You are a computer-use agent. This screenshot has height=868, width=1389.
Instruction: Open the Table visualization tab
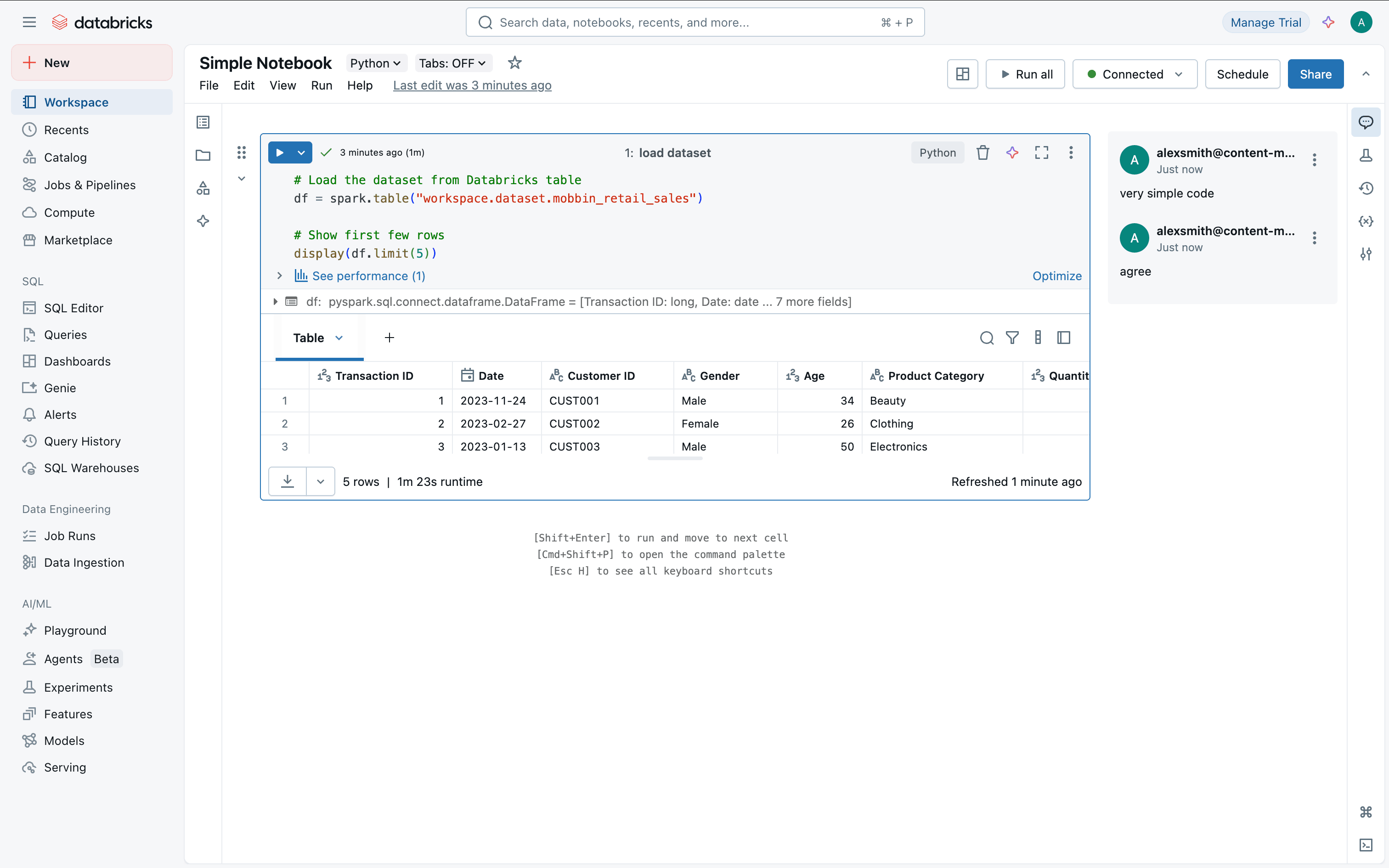(309, 338)
